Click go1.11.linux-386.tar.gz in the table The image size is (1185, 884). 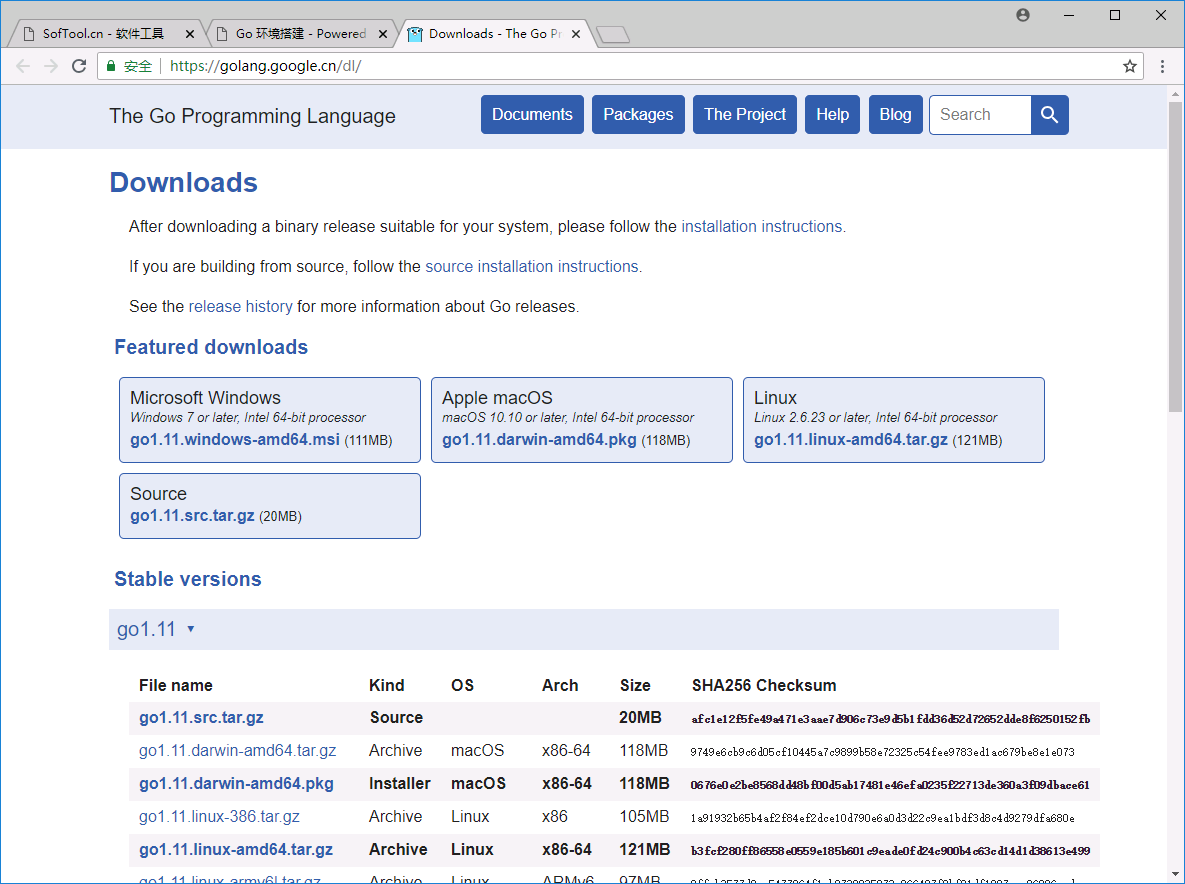point(219,817)
